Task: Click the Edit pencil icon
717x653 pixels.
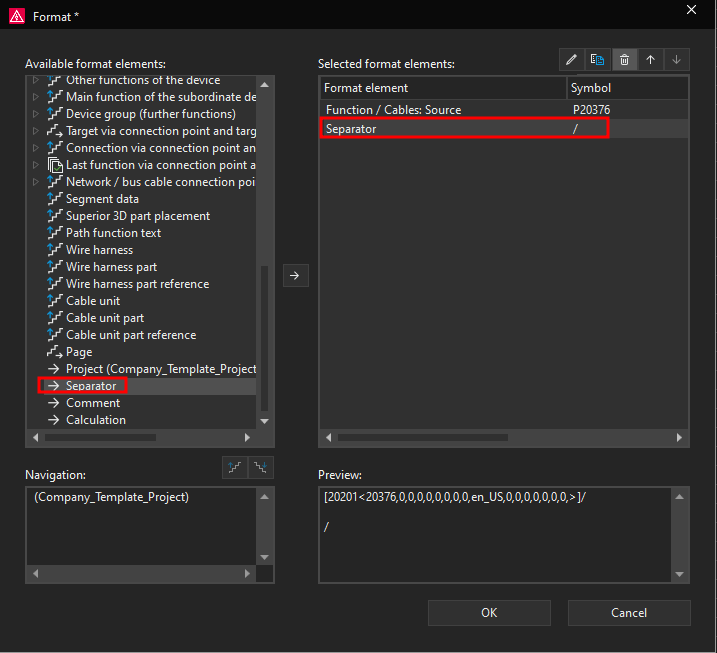Action: pyautogui.click(x=572, y=60)
